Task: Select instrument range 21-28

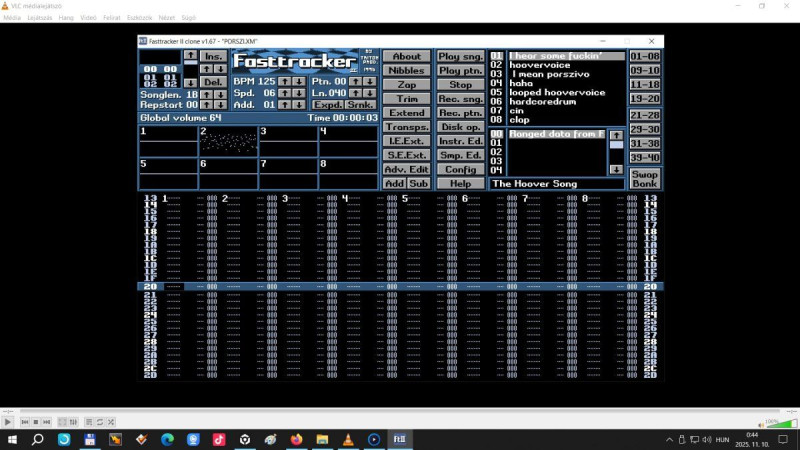Action: coord(644,115)
